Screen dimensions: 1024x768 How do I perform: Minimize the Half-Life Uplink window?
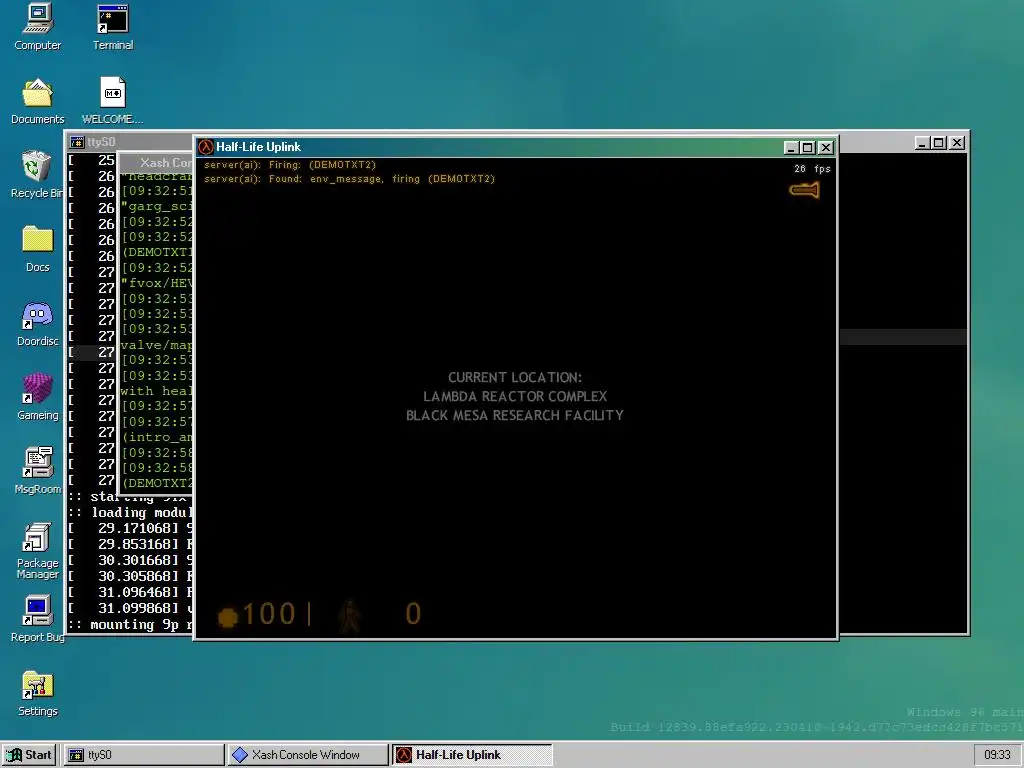click(x=791, y=148)
